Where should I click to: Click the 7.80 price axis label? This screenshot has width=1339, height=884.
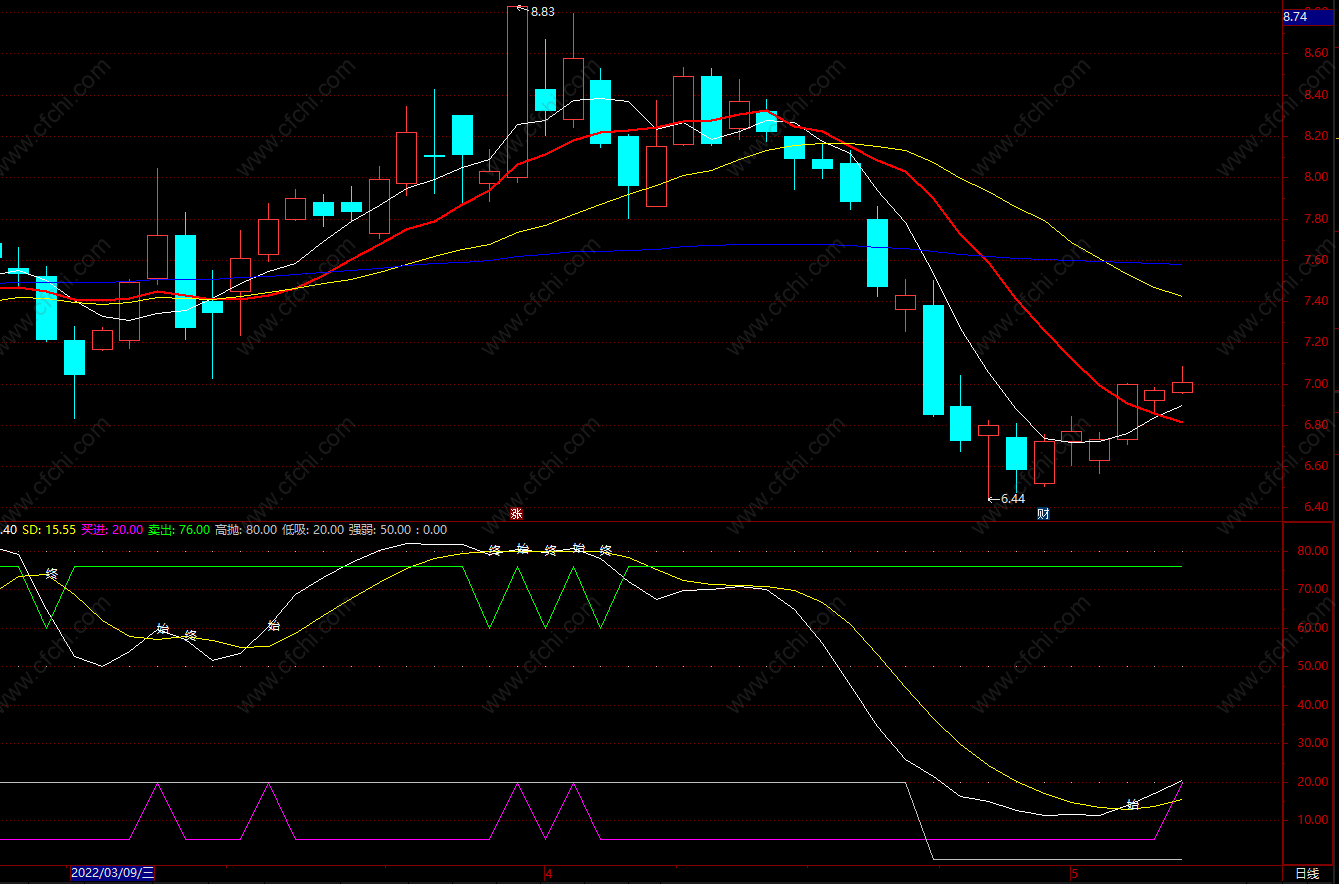tap(1316, 219)
